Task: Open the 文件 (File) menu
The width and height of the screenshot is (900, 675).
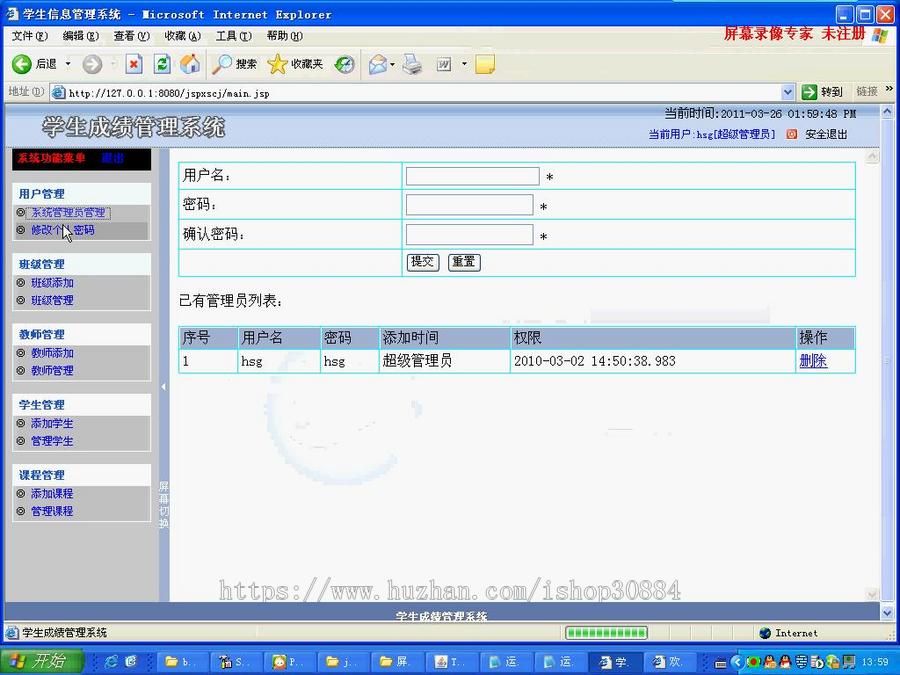Action: (28, 36)
